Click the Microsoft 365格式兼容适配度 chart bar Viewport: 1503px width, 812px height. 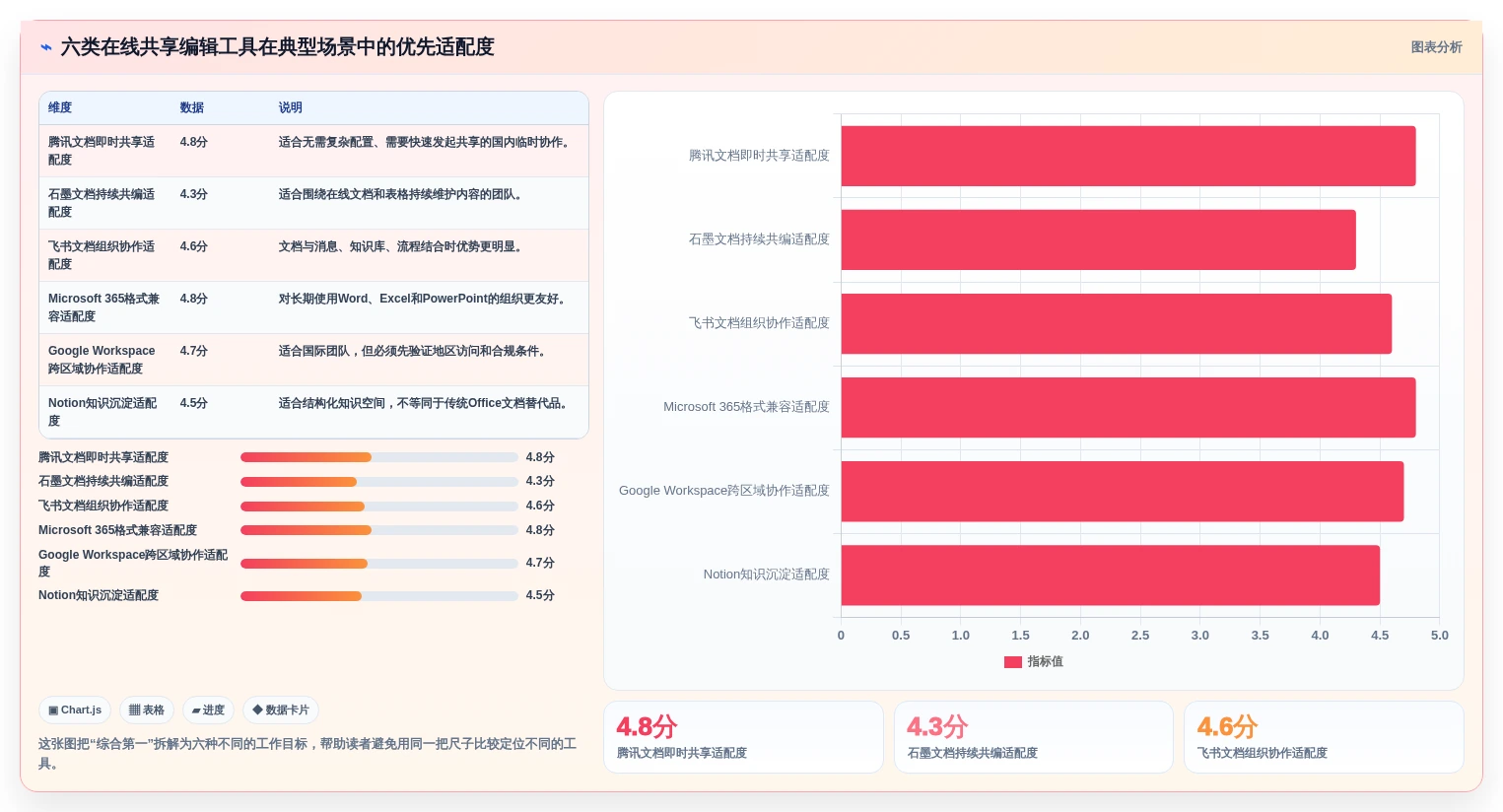pos(1128,407)
